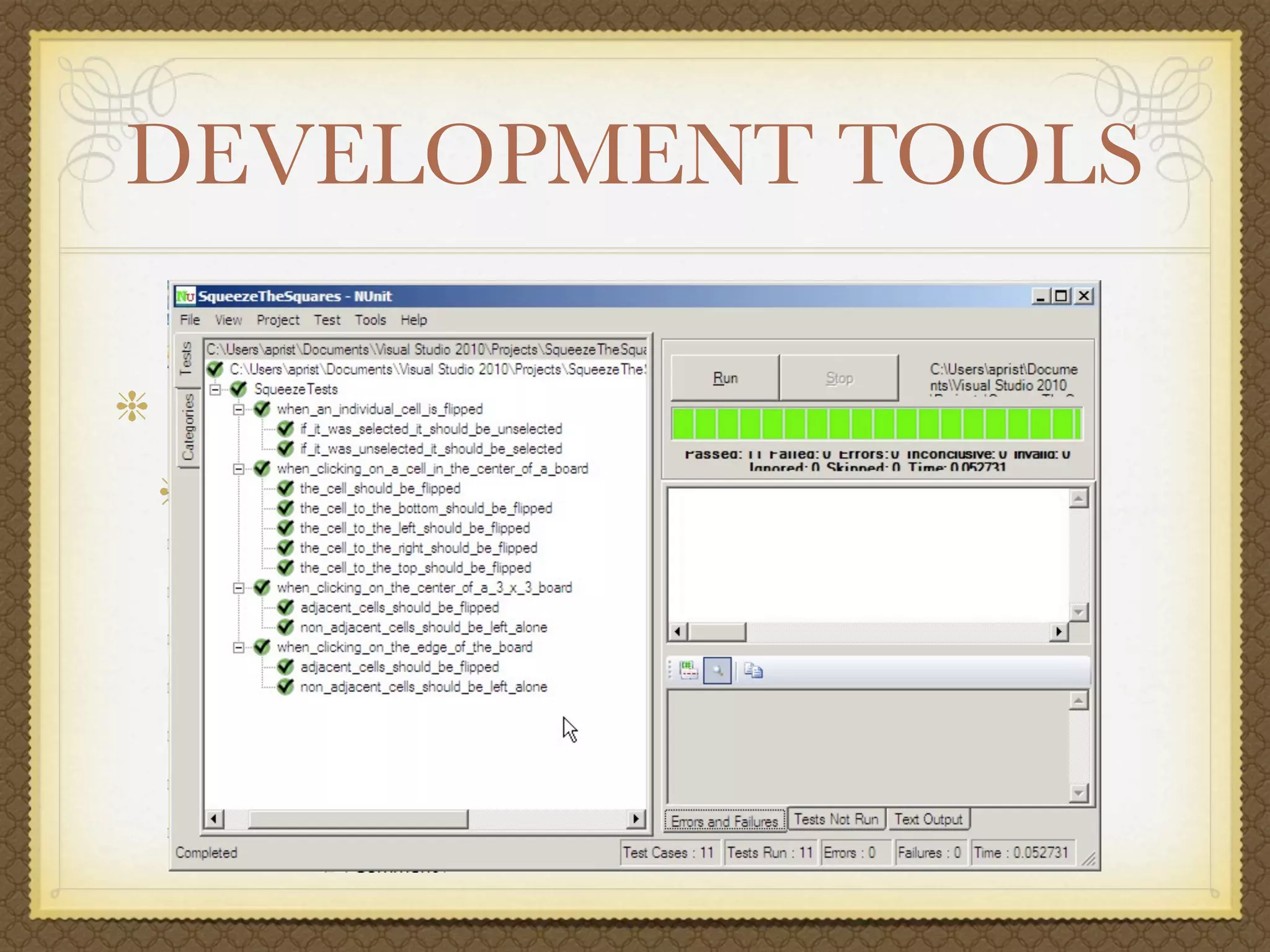Click the green test progress bar

pyautogui.click(x=876, y=424)
